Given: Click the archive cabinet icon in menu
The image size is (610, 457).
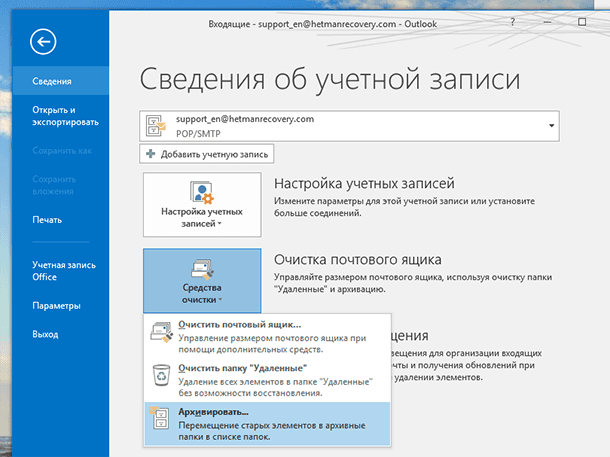Looking at the screenshot, I should [x=159, y=417].
